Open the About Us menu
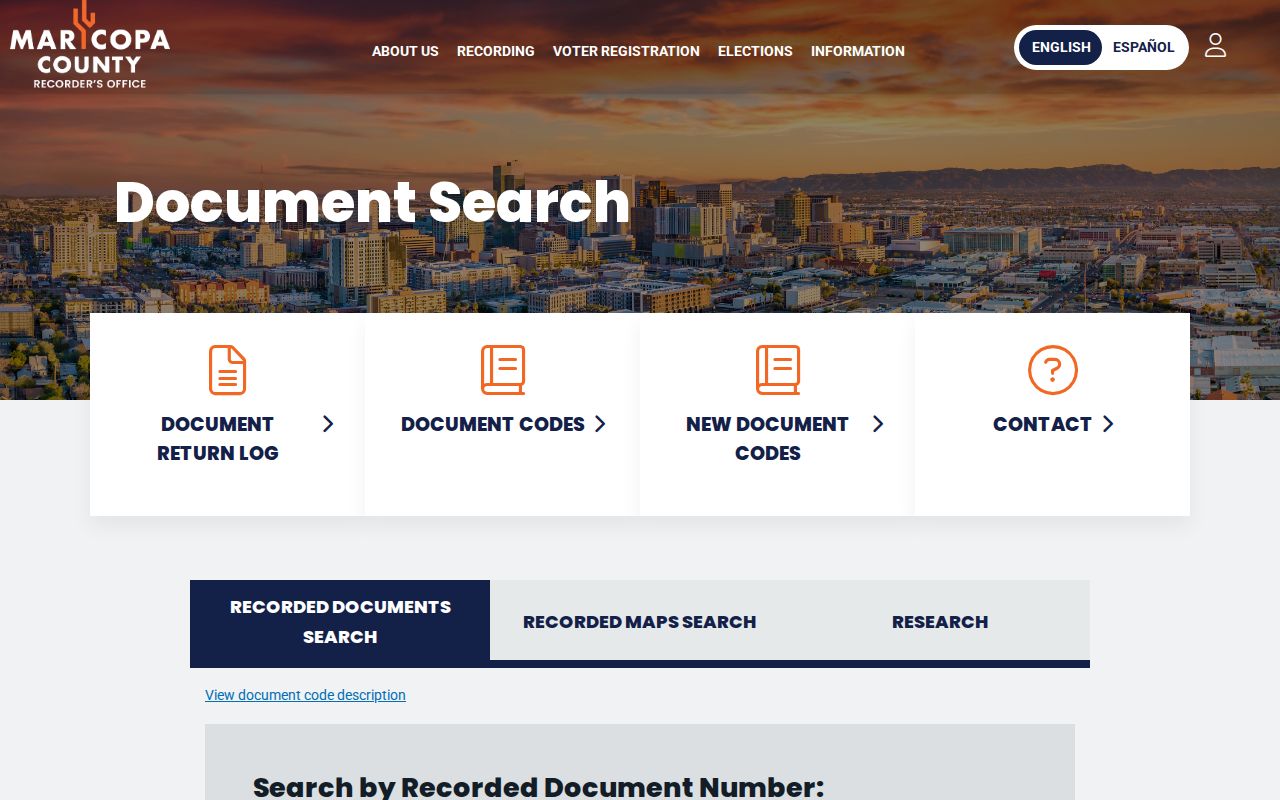This screenshot has width=1280, height=800. pyautogui.click(x=405, y=51)
